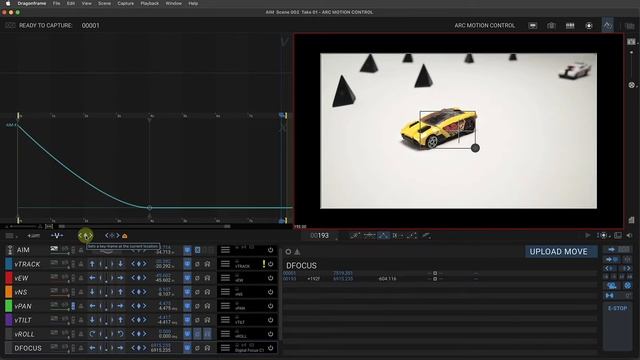Toggle power for vEW motor
This screenshot has height=360, width=640.
coord(270,278)
